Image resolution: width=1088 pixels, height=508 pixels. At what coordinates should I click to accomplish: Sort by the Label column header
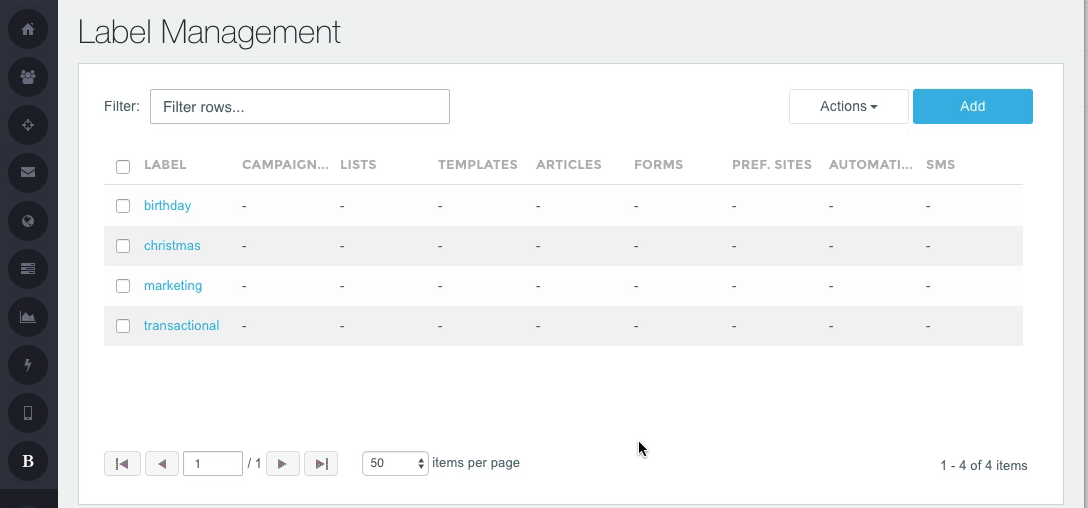[x=165, y=165]
